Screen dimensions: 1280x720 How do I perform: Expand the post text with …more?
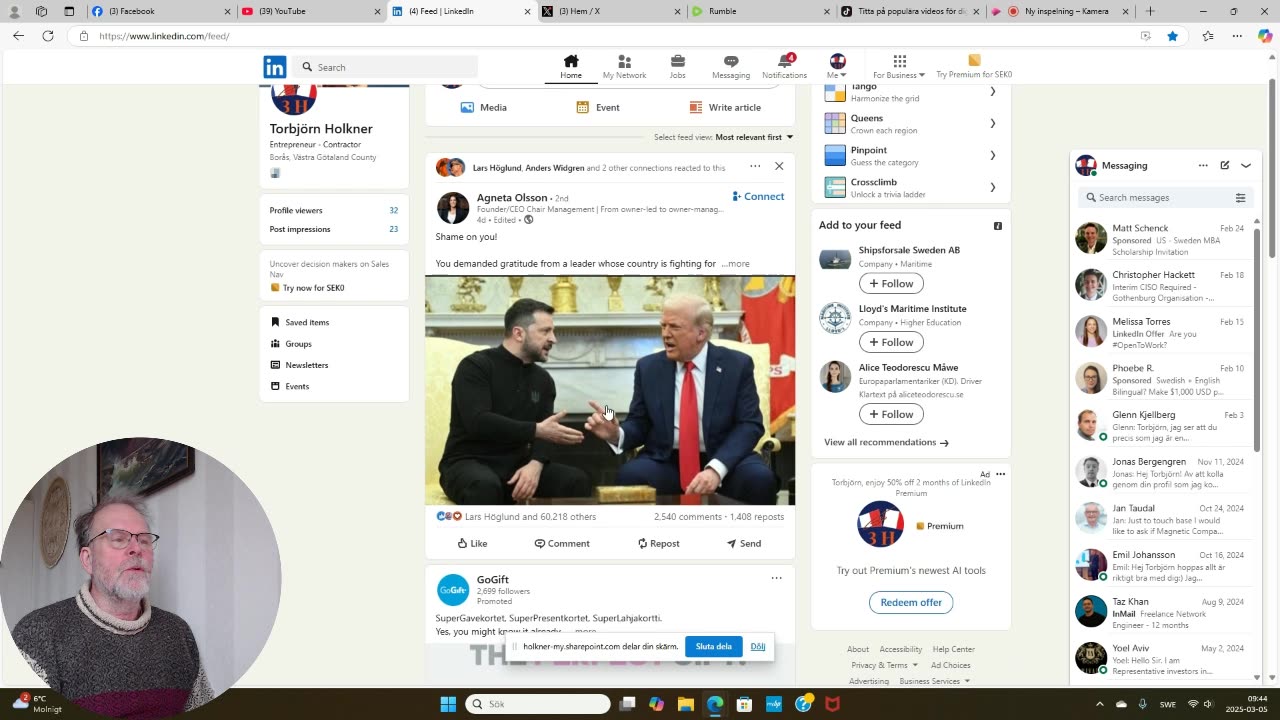tap(735, 264)
